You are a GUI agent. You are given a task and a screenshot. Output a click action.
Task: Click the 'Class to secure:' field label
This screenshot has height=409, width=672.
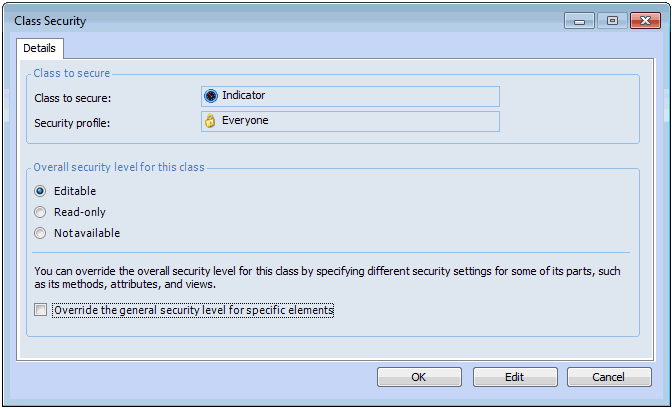(72, 97)
